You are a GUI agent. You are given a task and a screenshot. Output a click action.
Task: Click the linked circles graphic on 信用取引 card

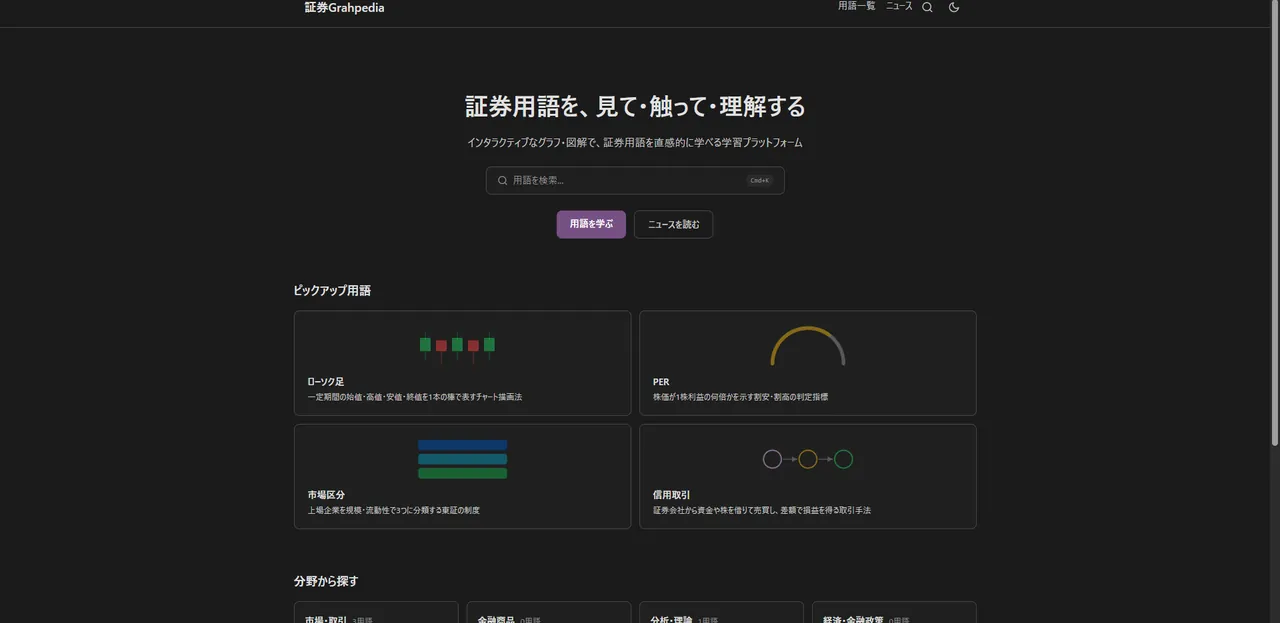point(808,458)
